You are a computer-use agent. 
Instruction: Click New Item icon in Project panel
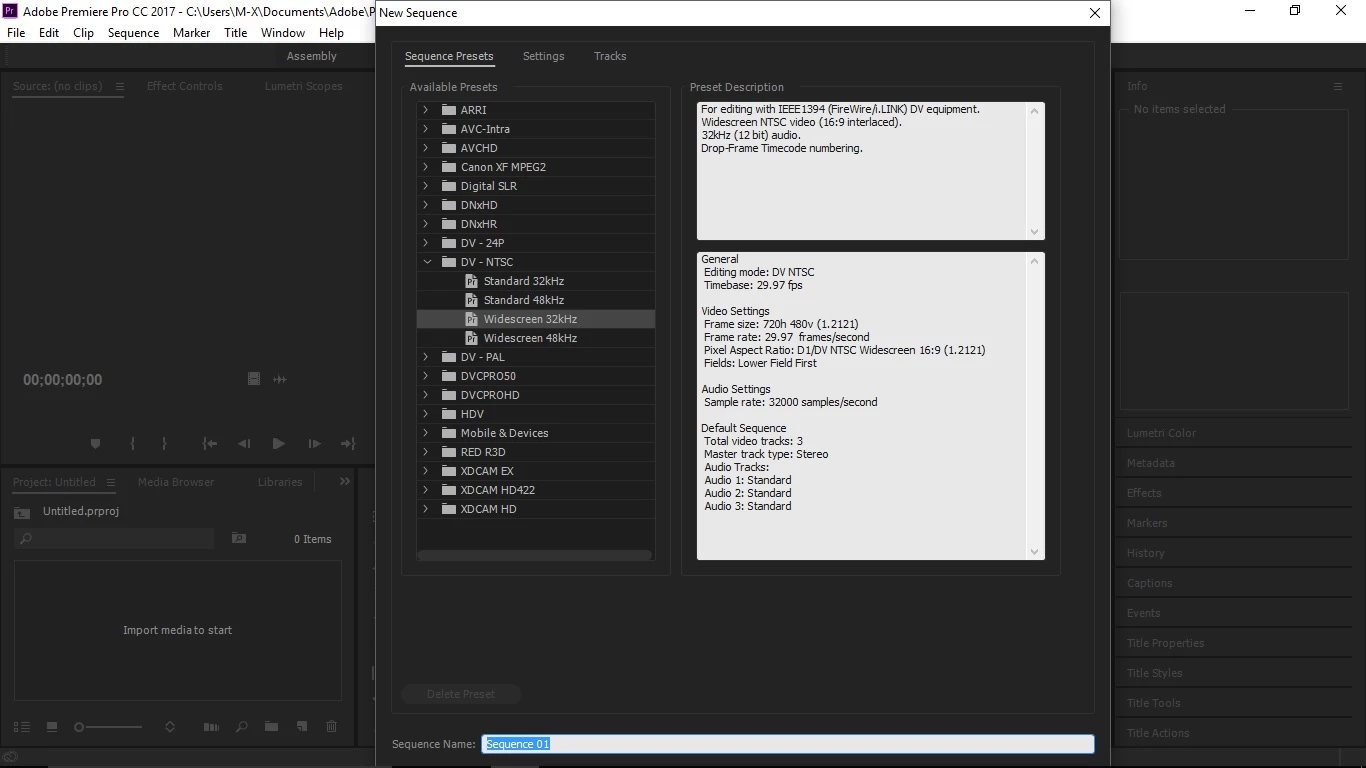[x=302, y=727]
